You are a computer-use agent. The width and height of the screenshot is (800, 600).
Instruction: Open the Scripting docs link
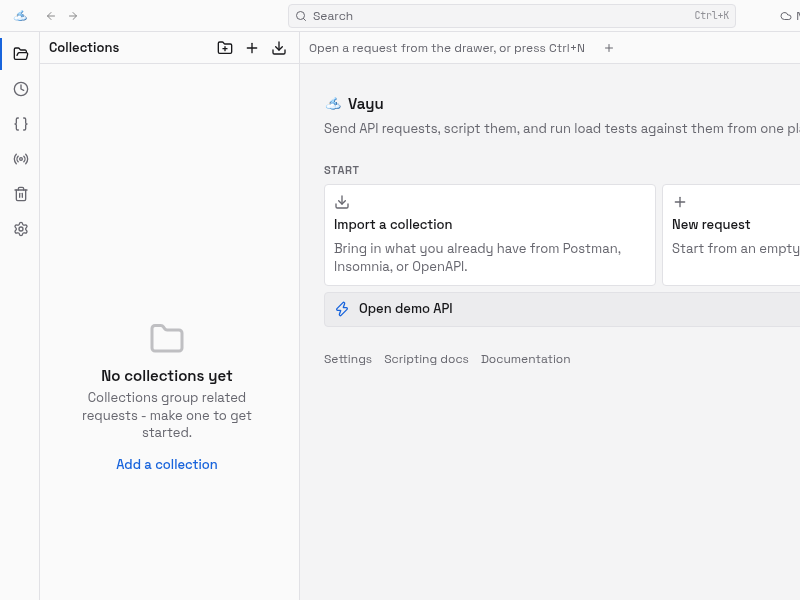[426, 359]
